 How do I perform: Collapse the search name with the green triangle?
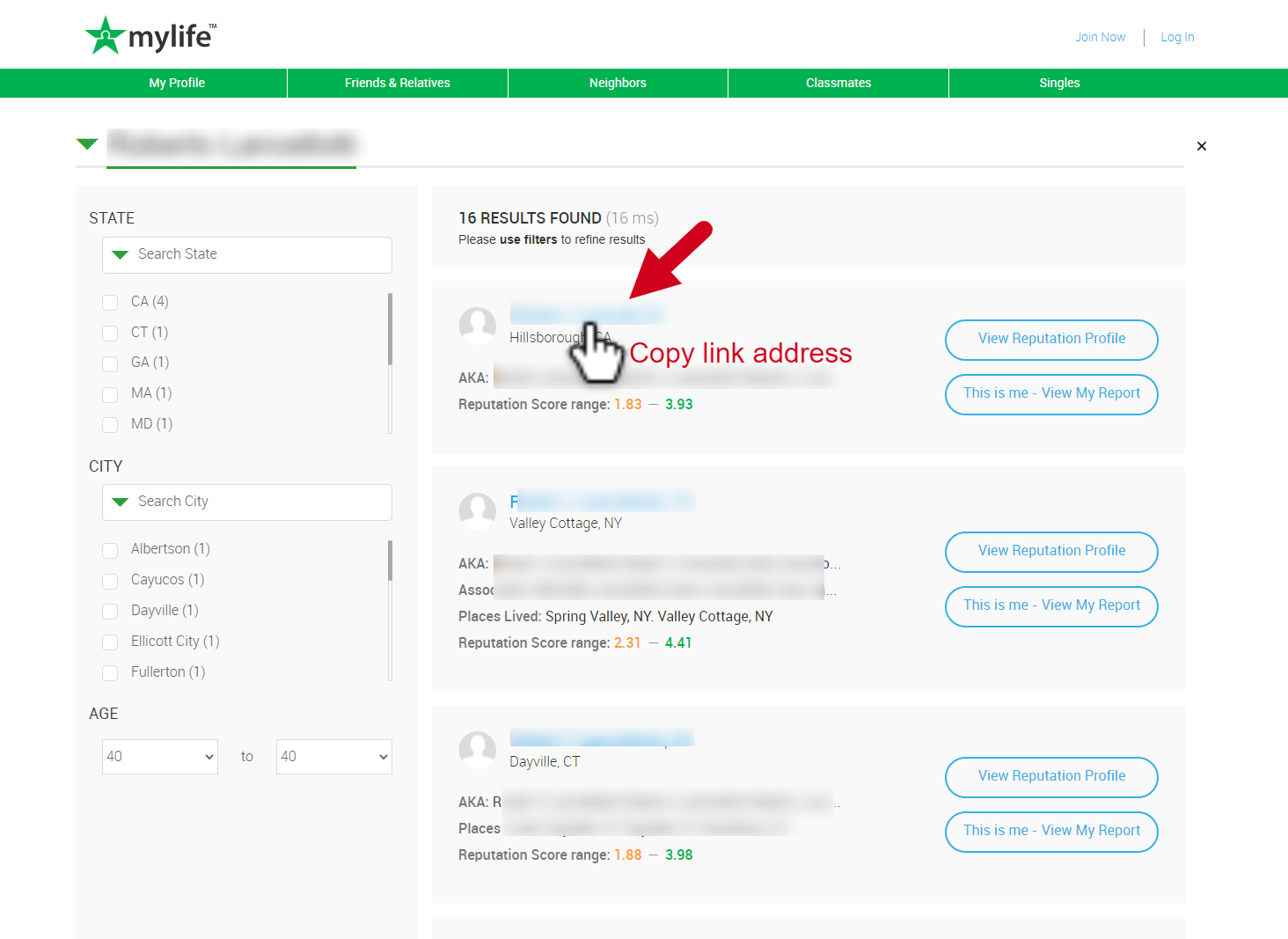click(x=87, y=143)
